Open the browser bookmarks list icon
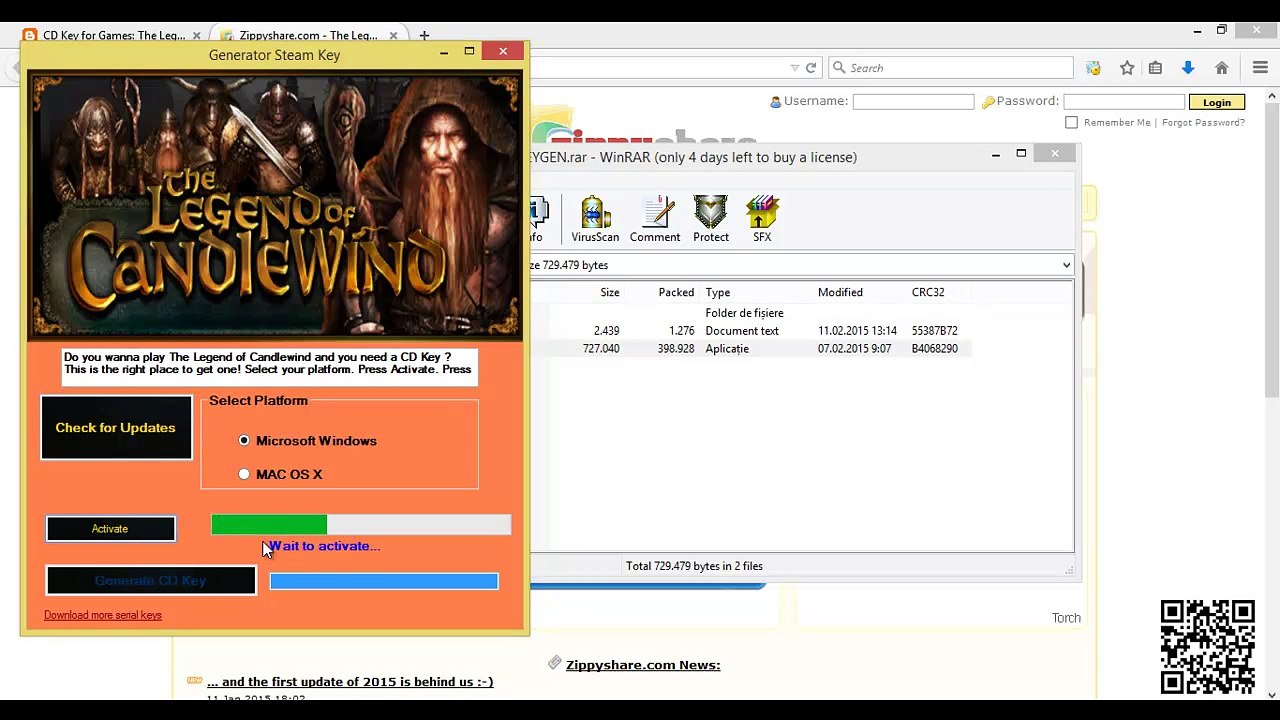1280x720 pixels. pyautogui.click(x=1155, y=68)
